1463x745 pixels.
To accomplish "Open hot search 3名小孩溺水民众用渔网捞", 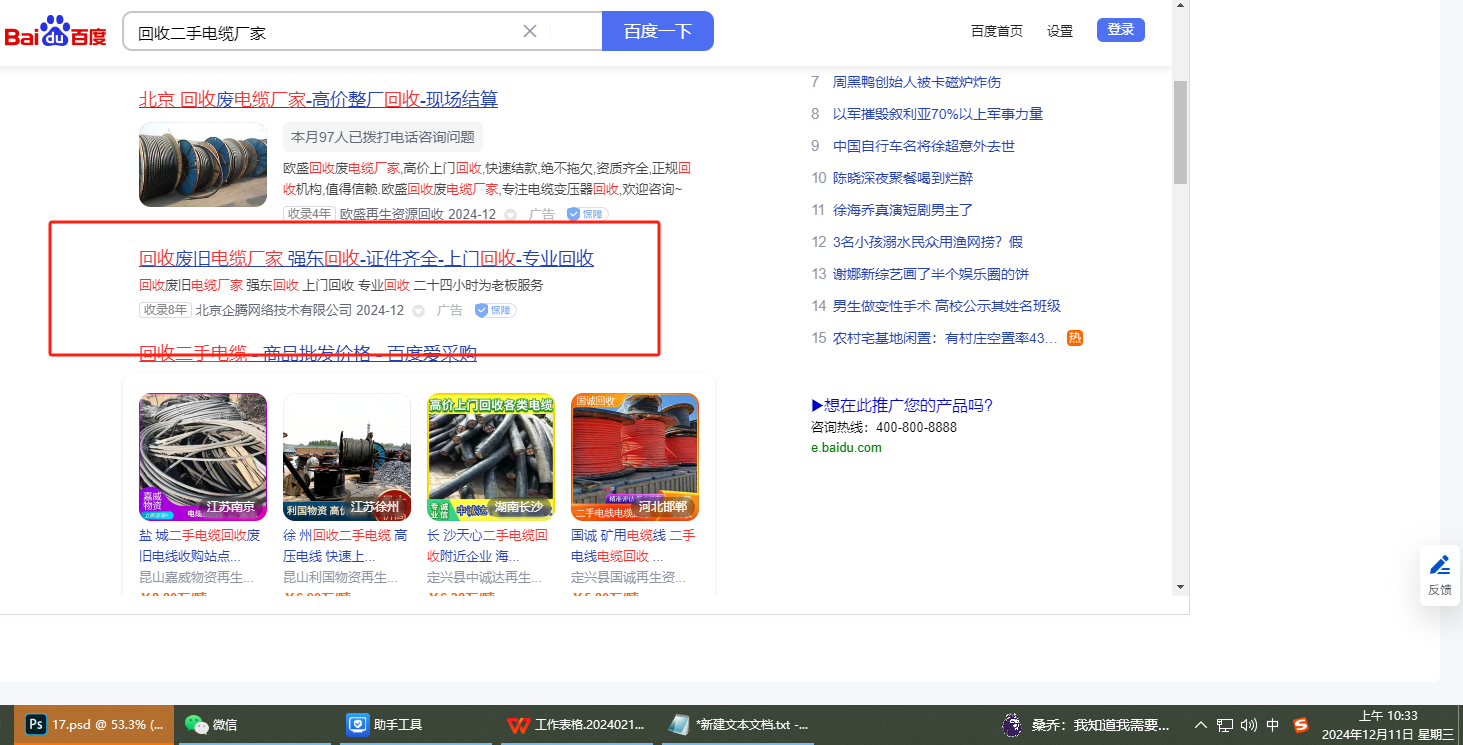I will coord(928,242).
